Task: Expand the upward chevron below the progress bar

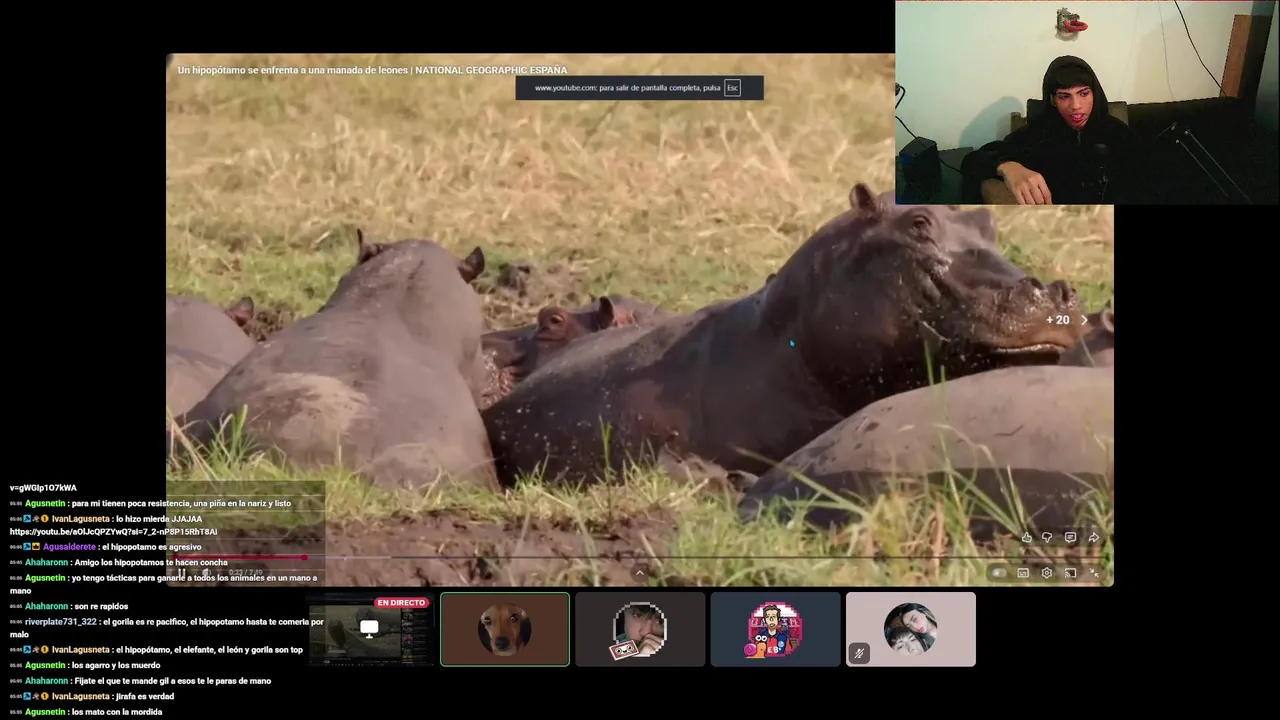Action: [640, 573]
